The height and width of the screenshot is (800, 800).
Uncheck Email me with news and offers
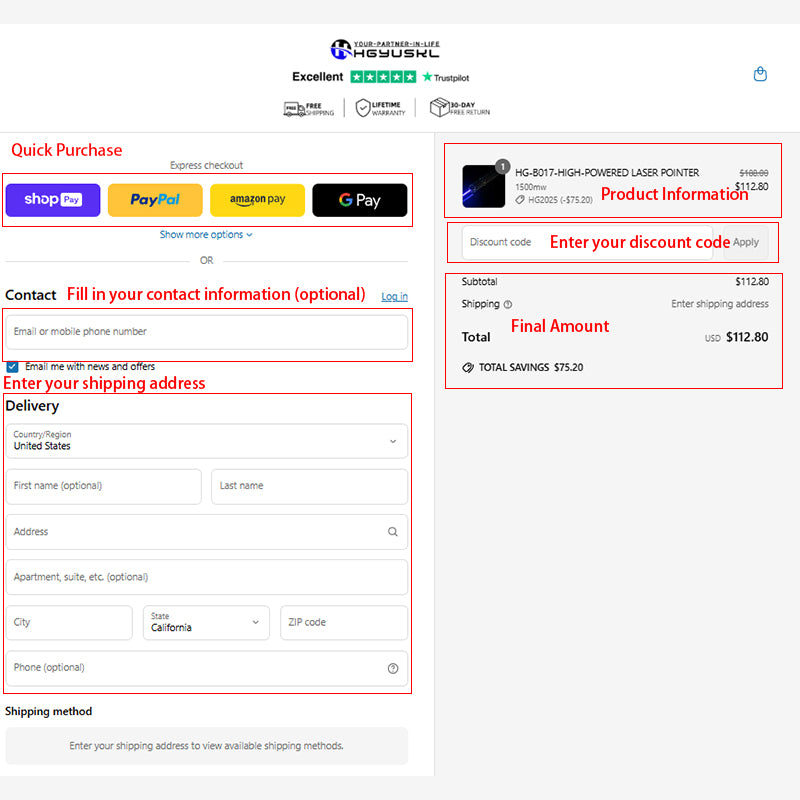click(x=13, y=367)
